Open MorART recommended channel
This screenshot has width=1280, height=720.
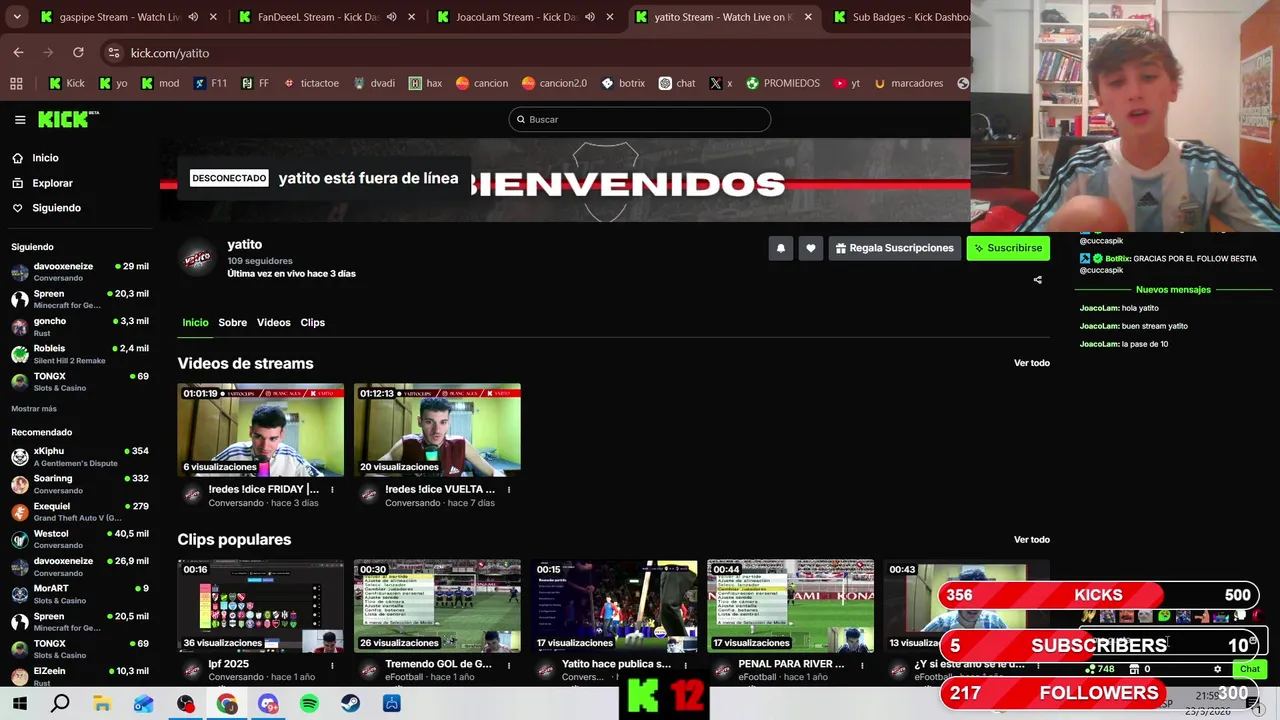pyautogui.click(x=80, y=594)
